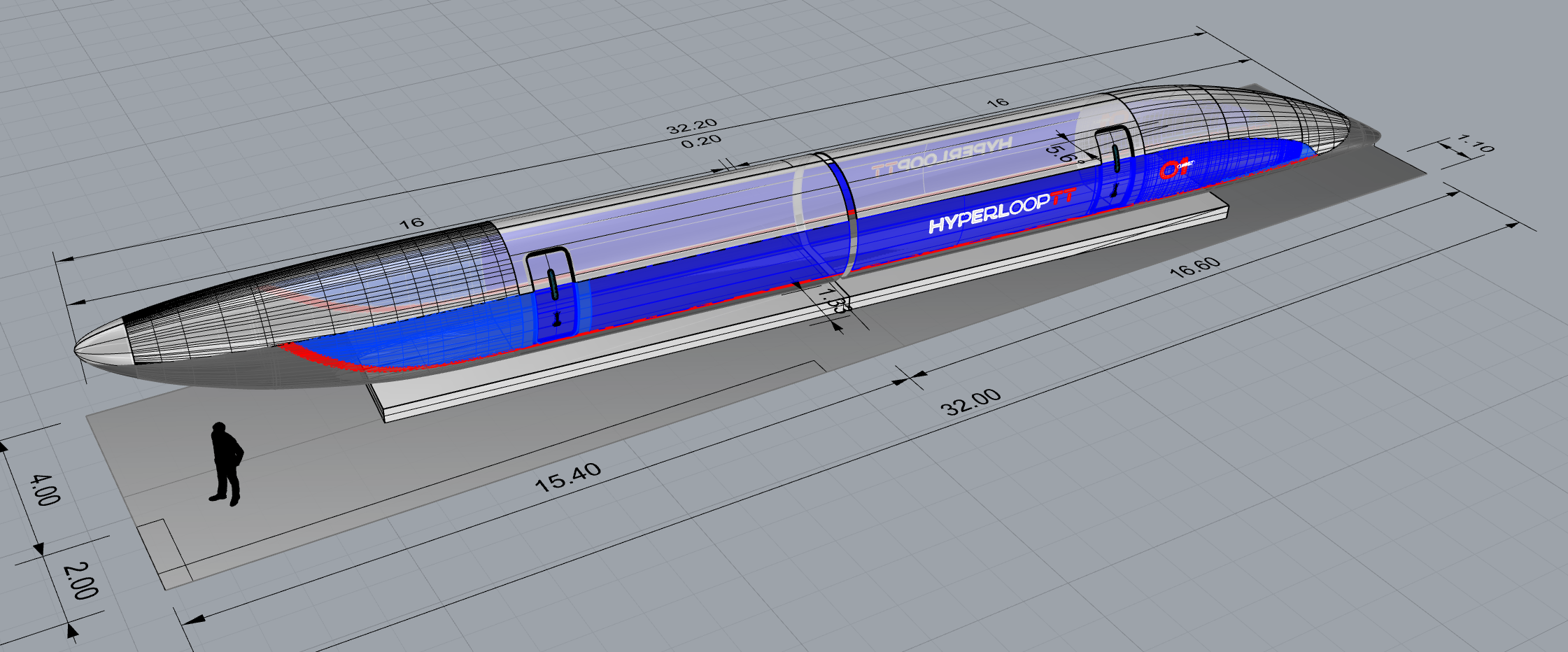Click the 32.00 dimension value
Screen dimensions: 1568x652
pyautogui.click(x=970, y=403)
